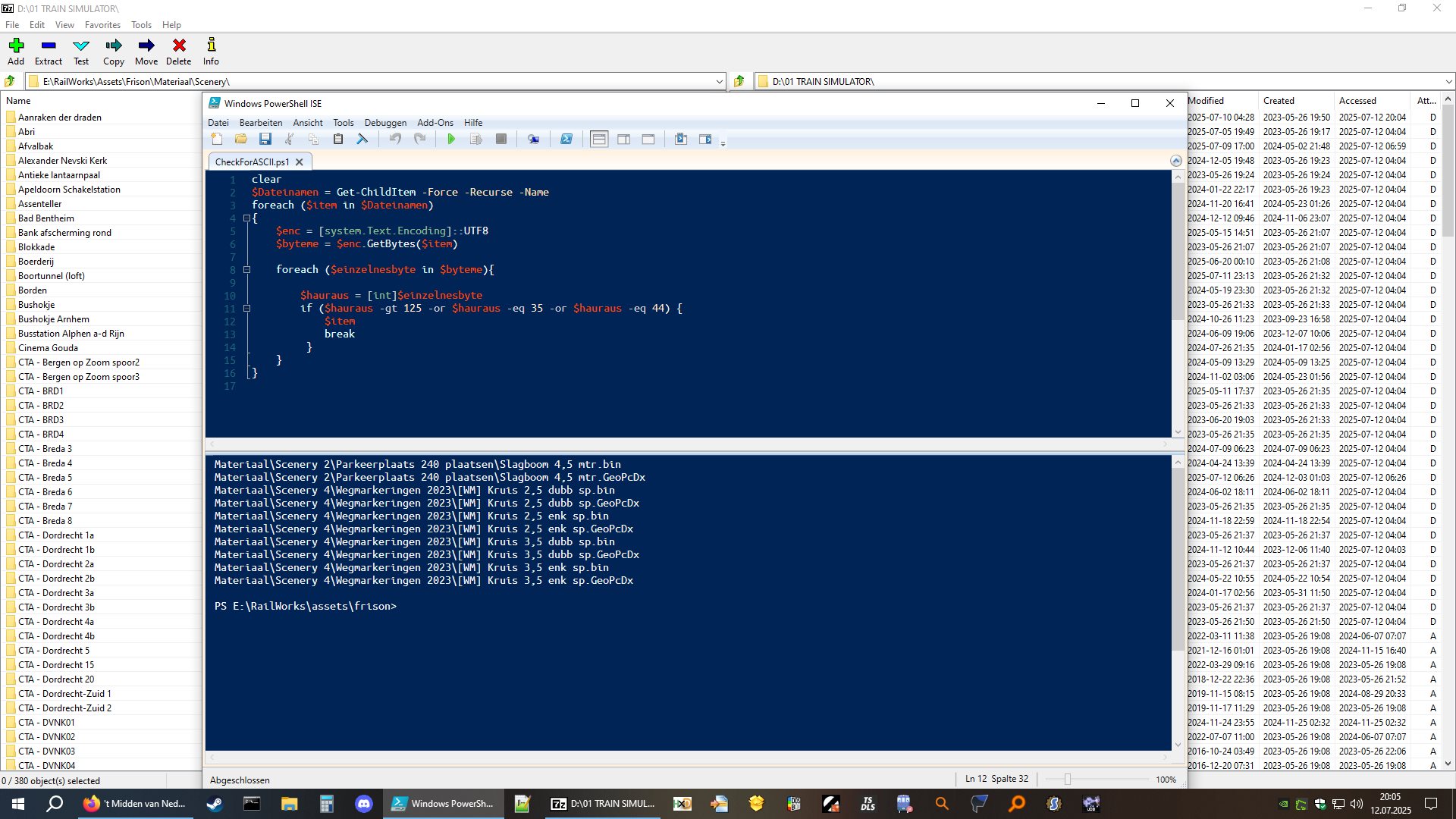Maximize the script pane layout
The height and width of the screenshot is (819, 1456).
[x=648, y=139]
